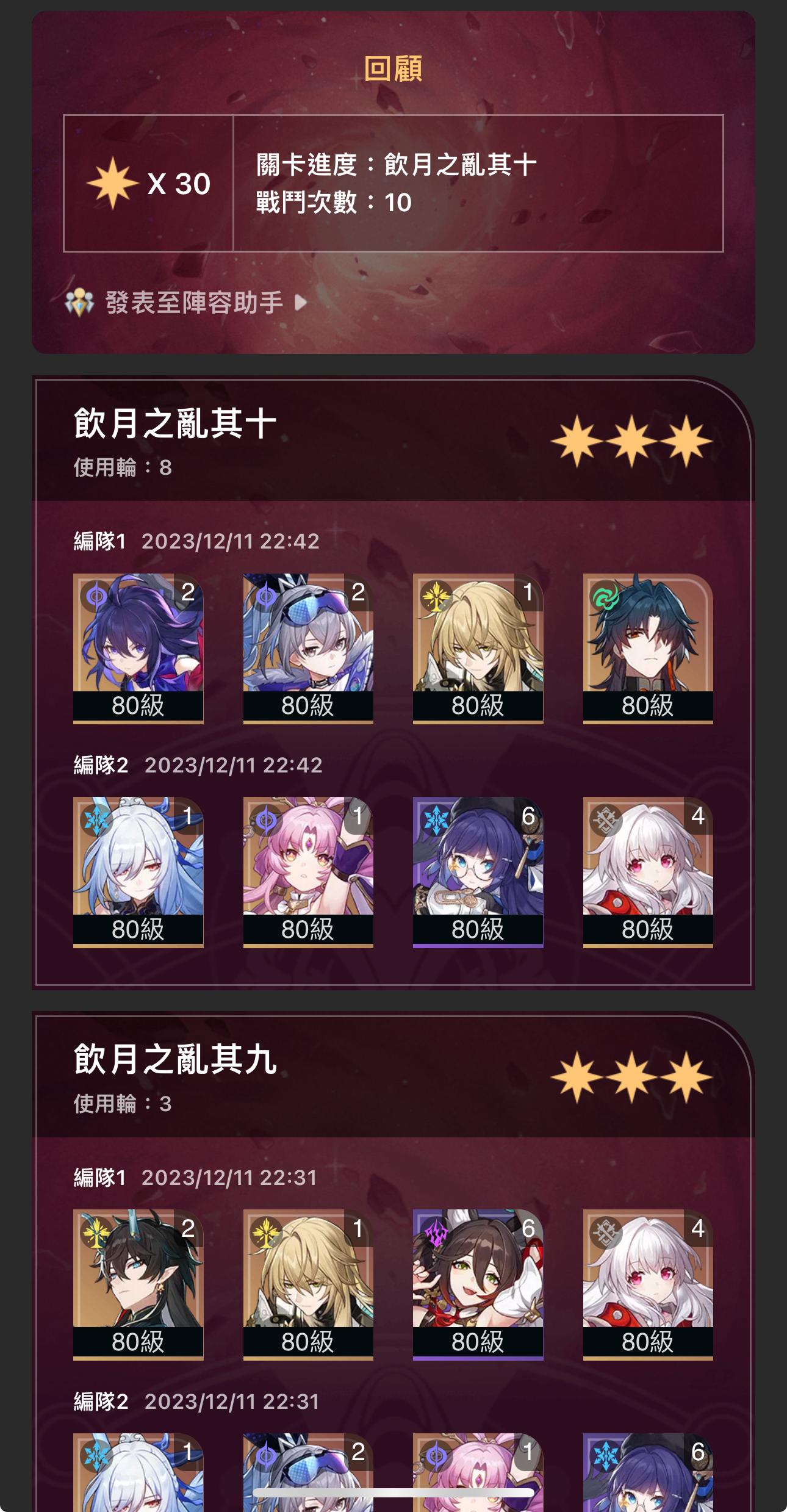The height and width of the screenshot is (1512, 787).
Task: Select white-haired Clara in 其十 team 2
Action: tap(648, 872)
